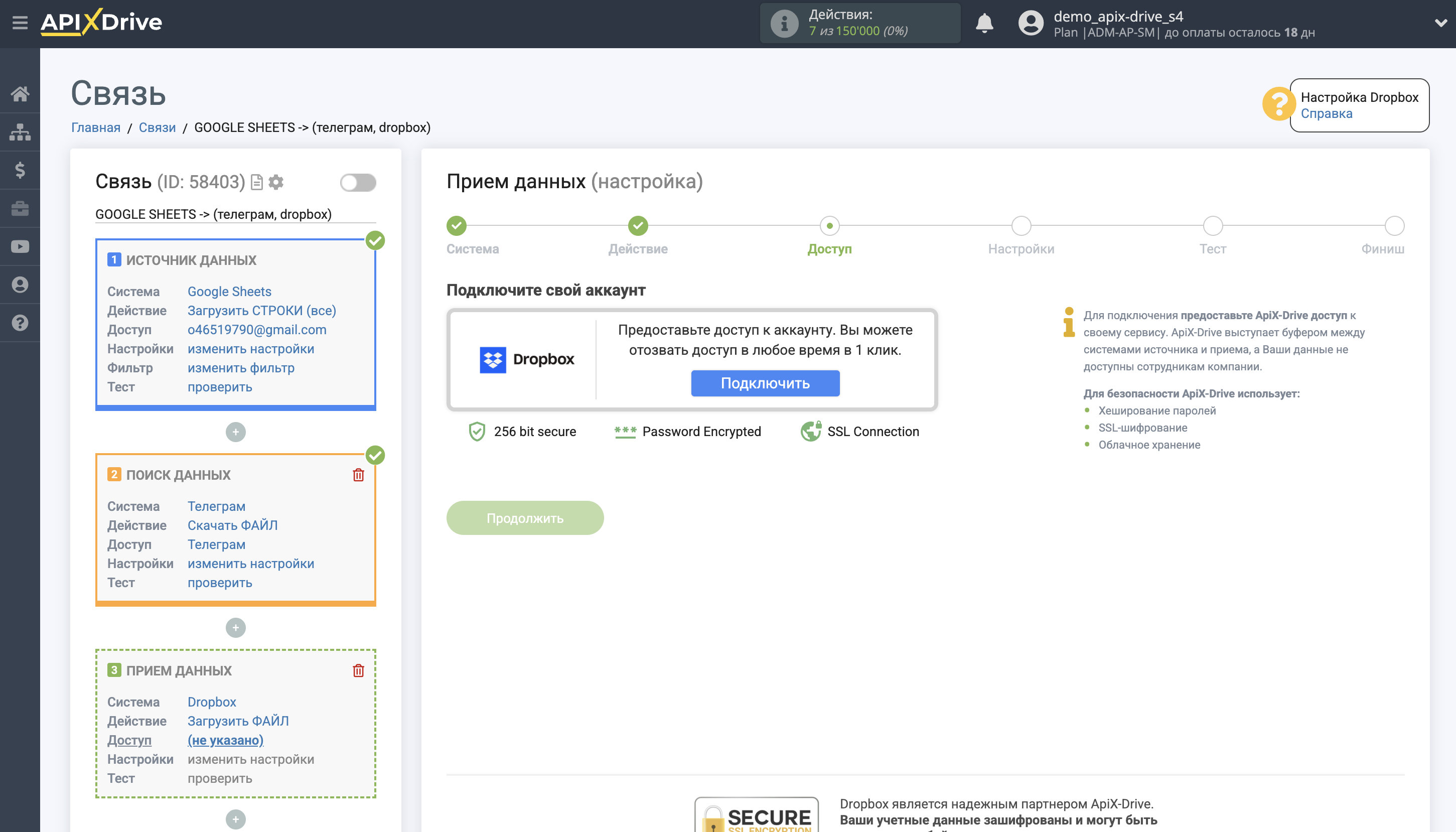Select the Связи breadcrumb
The image size is (1456, 832).
[158, 127]
